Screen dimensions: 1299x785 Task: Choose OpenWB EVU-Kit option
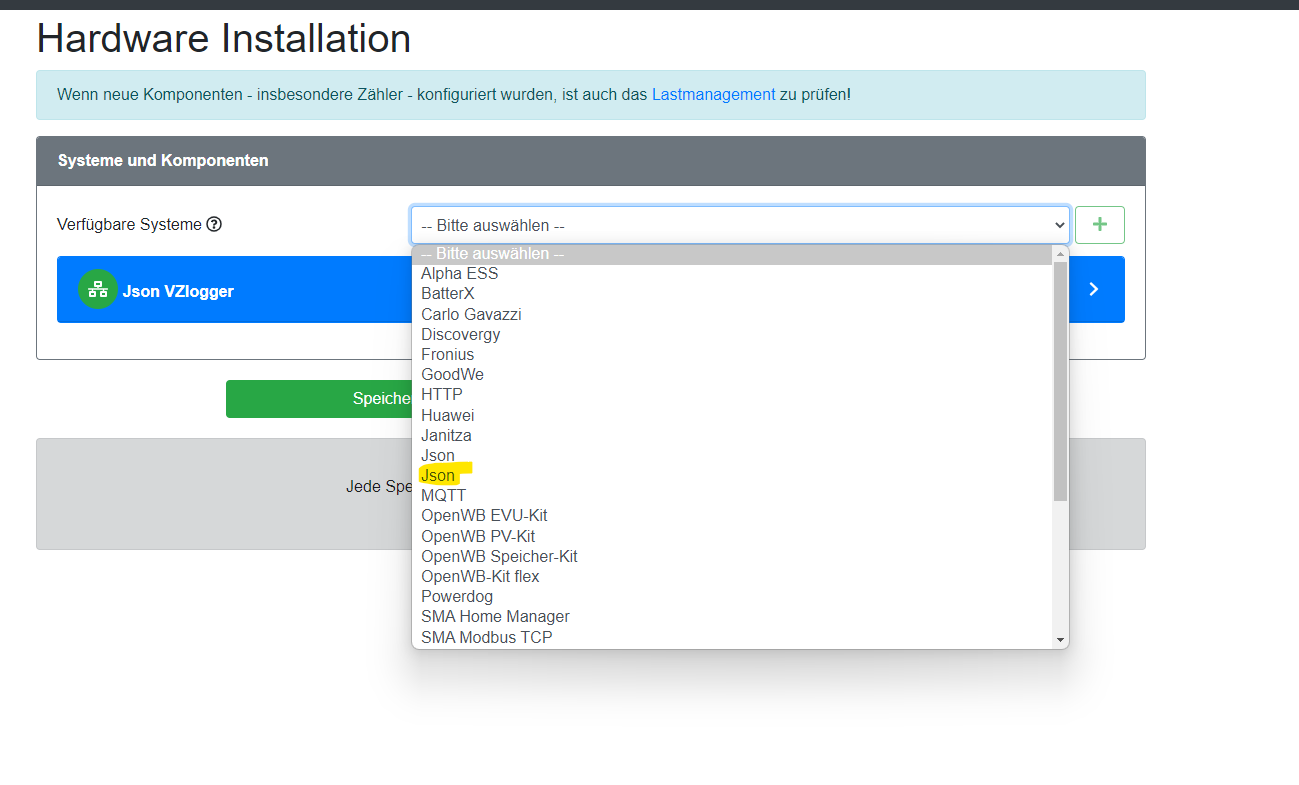click(484, 516)
